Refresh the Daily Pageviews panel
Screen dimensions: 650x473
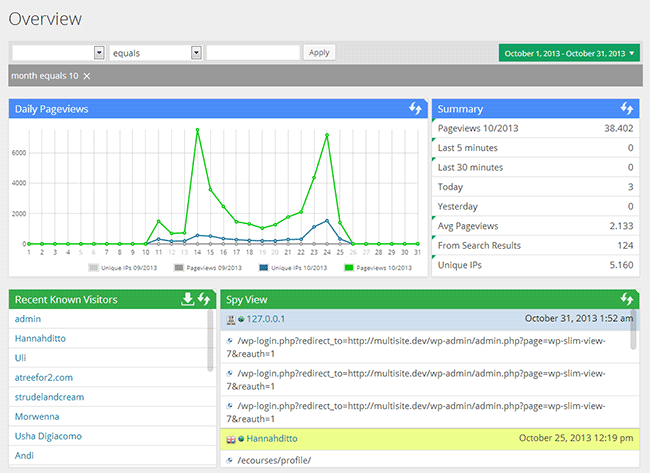pyautogui.click(x=415, y=109)
